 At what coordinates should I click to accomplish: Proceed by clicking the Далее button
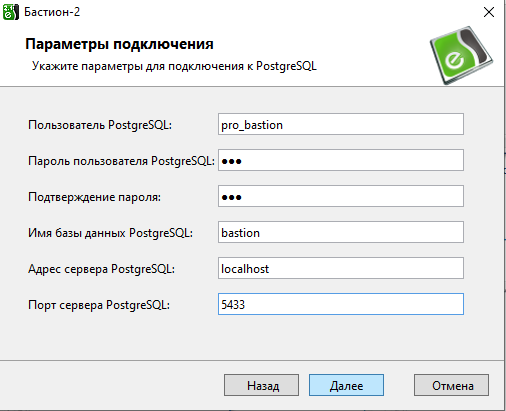[346, 385]
